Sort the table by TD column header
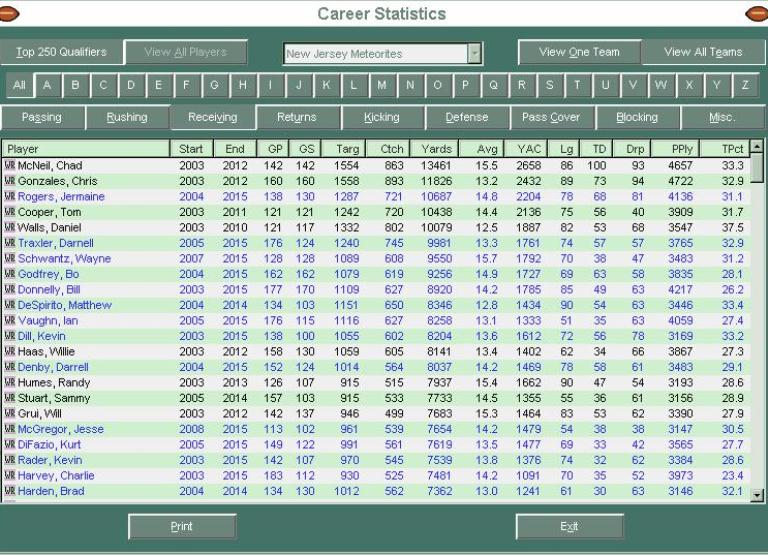The height and width of the screenshot is (555, 768). tap(596, 149)
